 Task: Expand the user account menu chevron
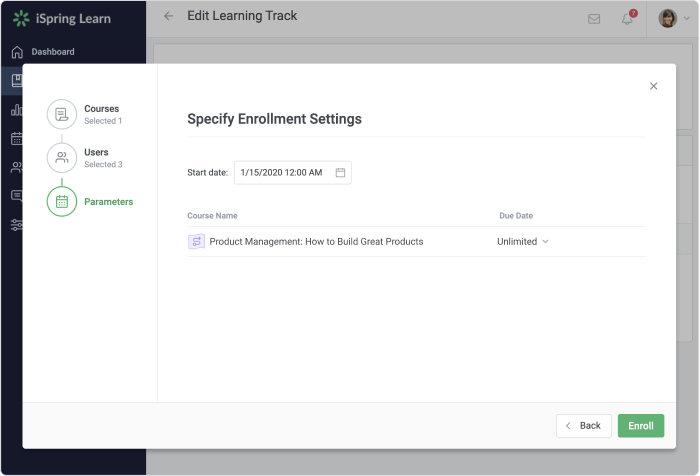tap(687, 18)
